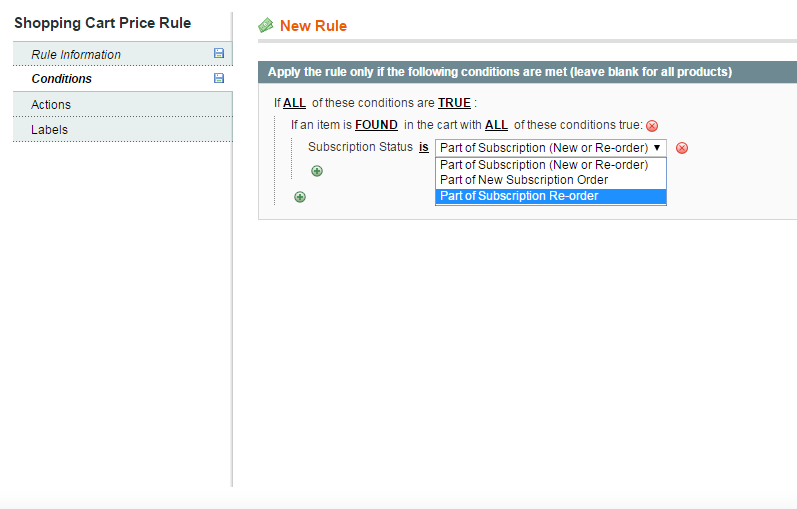Image resolution: width=797 pixels, height=509 pixels.
Task: Remove the Subscription Status condition with red X
Action: tap(682, 148)
